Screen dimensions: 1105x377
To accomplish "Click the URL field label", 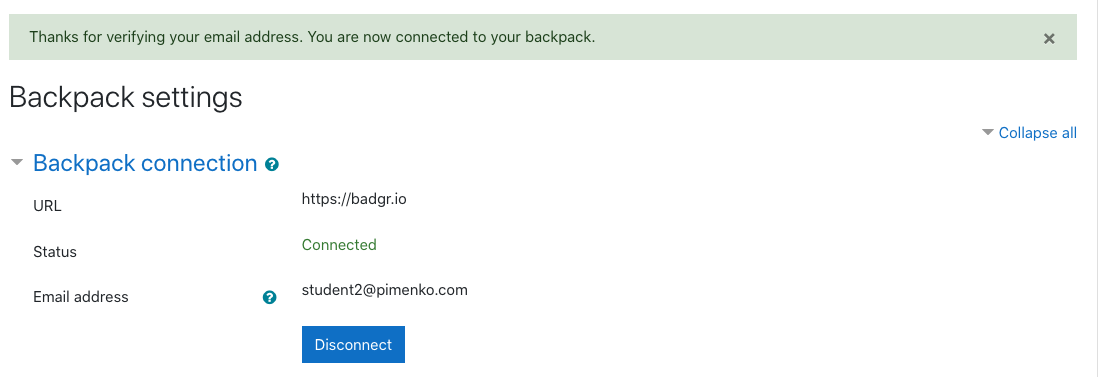I will (47, 206).
